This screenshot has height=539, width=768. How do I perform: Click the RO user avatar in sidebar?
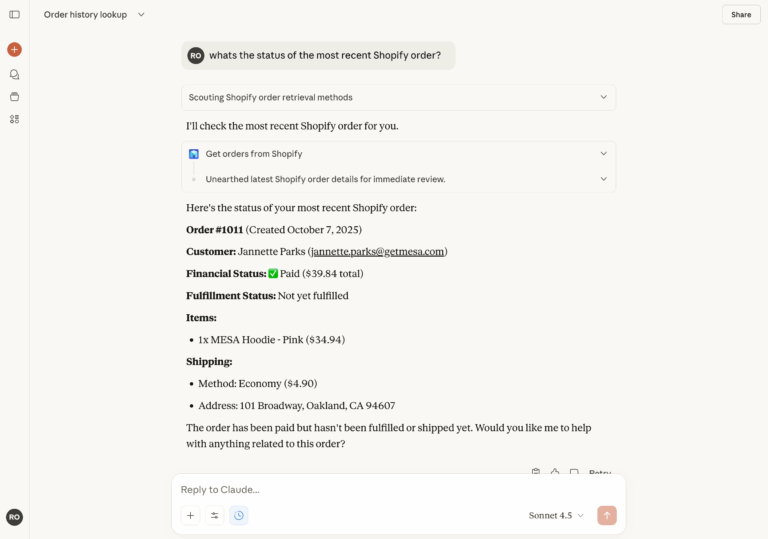pyautogui.click(x=14, y=517)
